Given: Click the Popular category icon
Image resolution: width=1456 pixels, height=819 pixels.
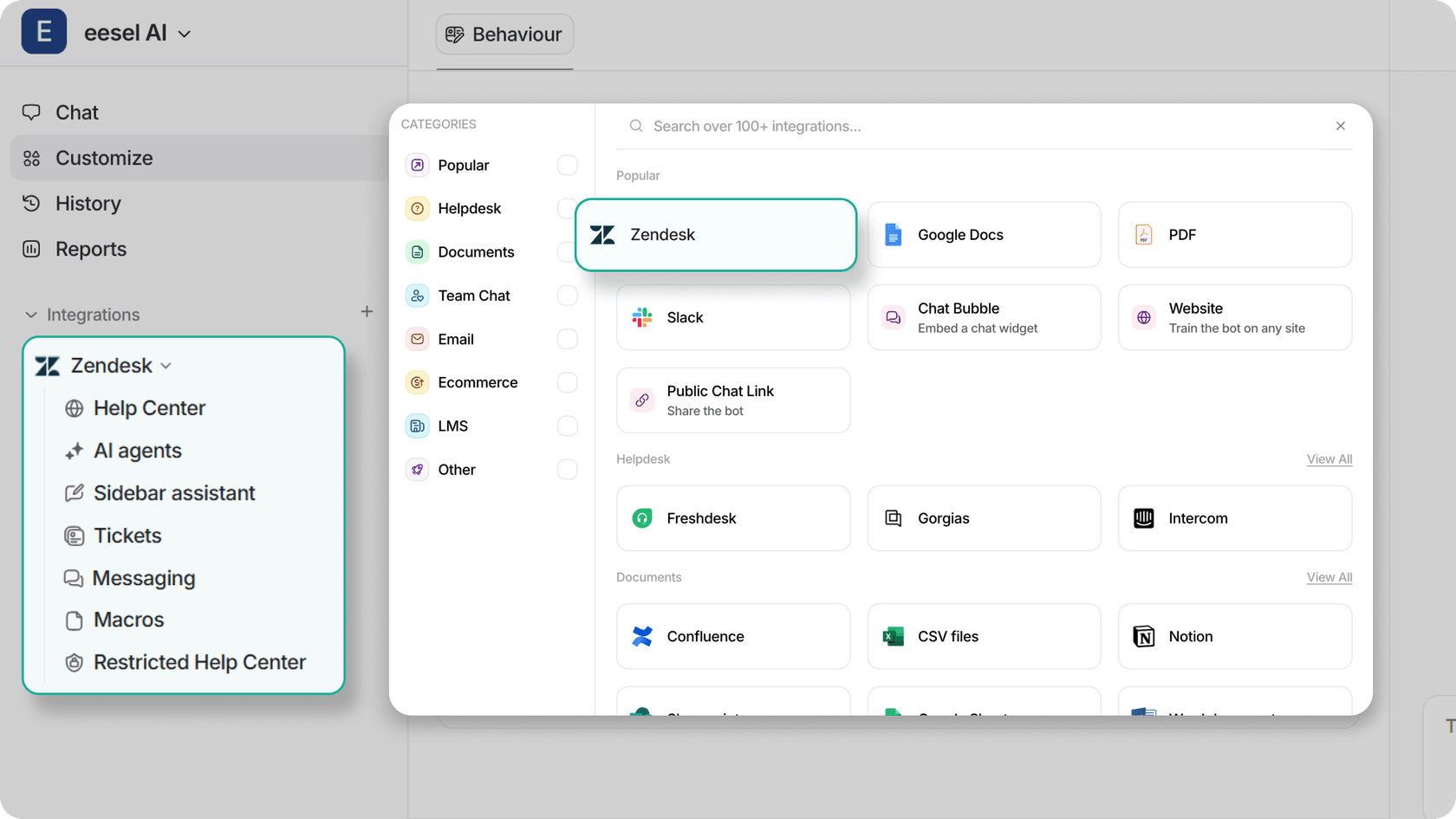Looking at the screenshot, I should click(418, 165).
